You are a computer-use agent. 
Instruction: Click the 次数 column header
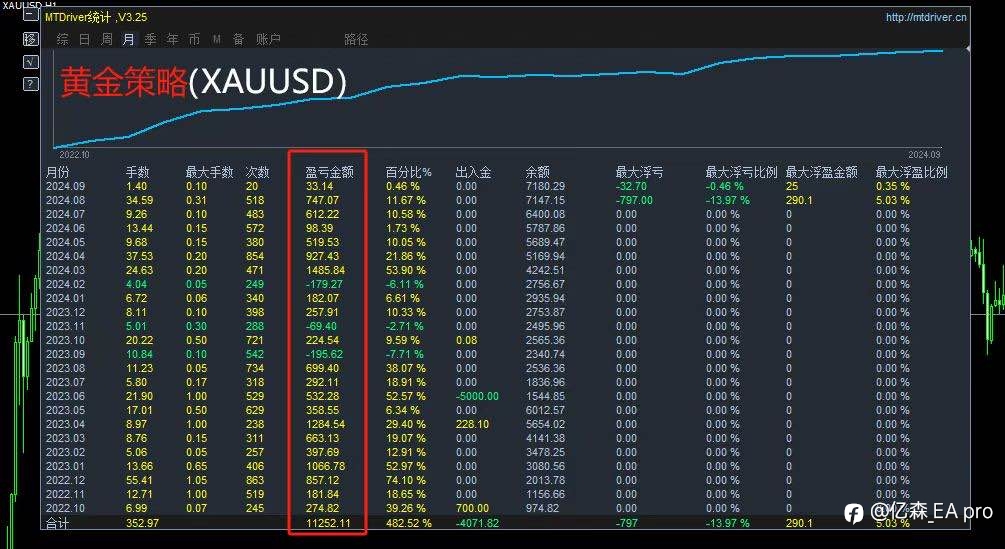tap(258, 172)
